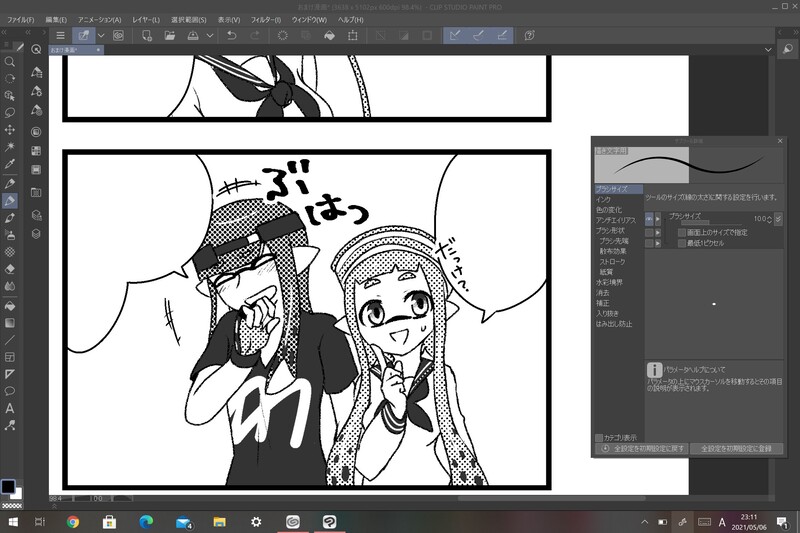Open the ファイル(F) menu
This screenshot has width=800, height=533.
(x=20, y=19)
